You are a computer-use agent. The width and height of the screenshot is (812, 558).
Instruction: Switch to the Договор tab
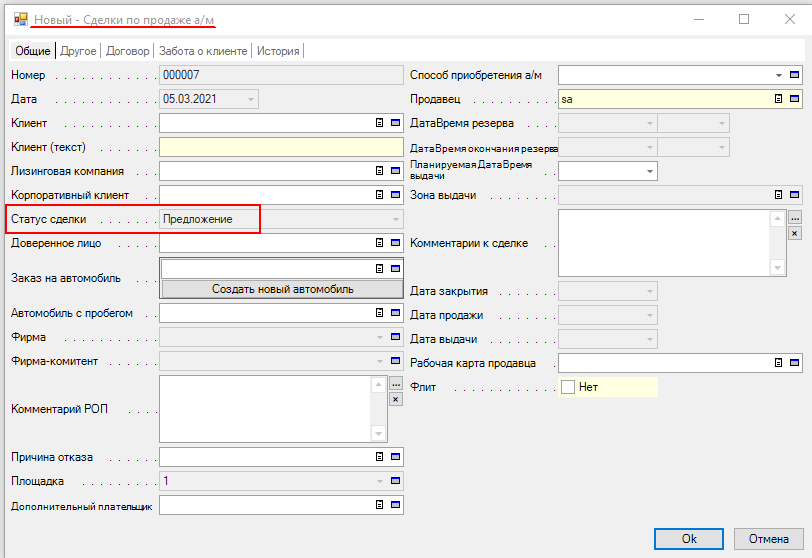coord(127,50)
